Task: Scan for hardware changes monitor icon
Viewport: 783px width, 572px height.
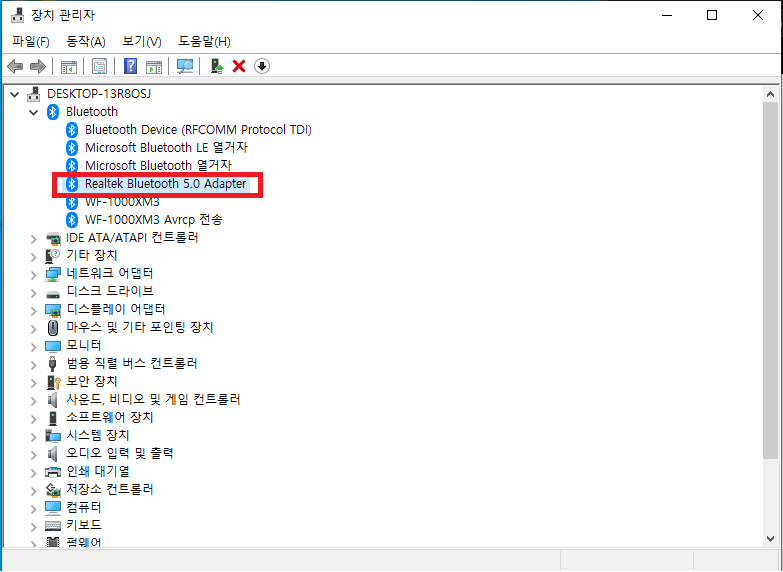Action: tap(185, 66)
